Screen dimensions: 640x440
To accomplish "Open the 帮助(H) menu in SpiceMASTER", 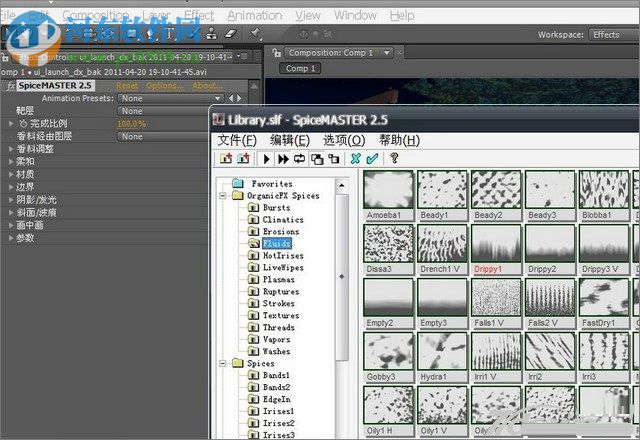I will pos(399,140).
